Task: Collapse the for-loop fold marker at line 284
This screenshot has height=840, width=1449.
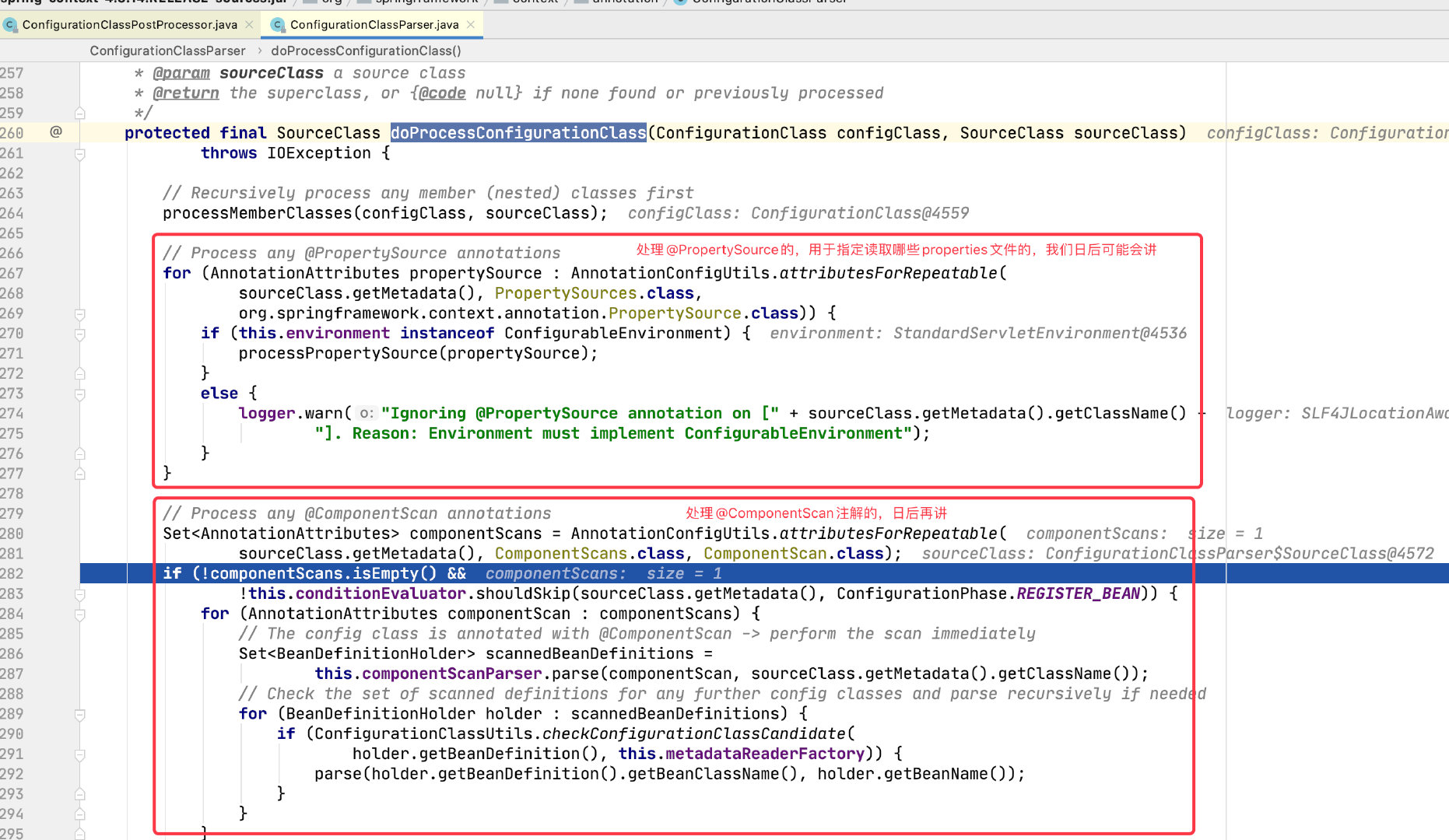Action: 79,614
